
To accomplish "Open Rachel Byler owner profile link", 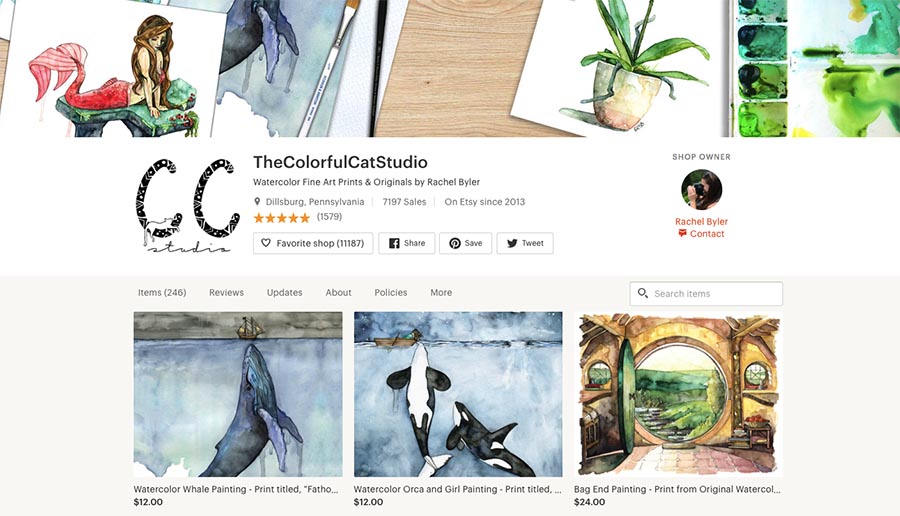I will 701,221.
